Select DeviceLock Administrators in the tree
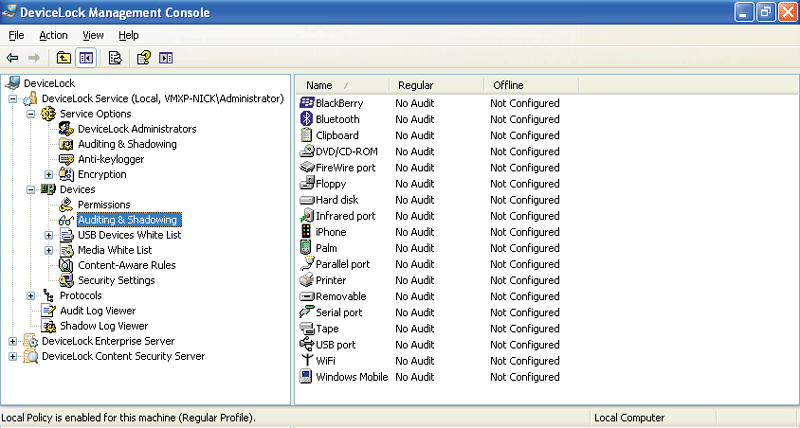Viewport: 800px width, 428px height. click(137, 129)
